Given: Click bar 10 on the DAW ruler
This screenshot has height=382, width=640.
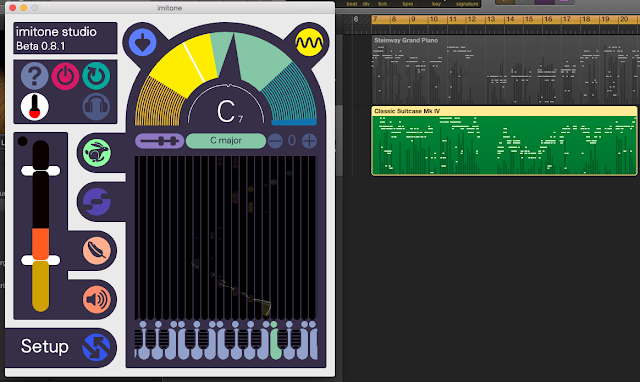Looking at the screenshot, I should tap(434, 19).
